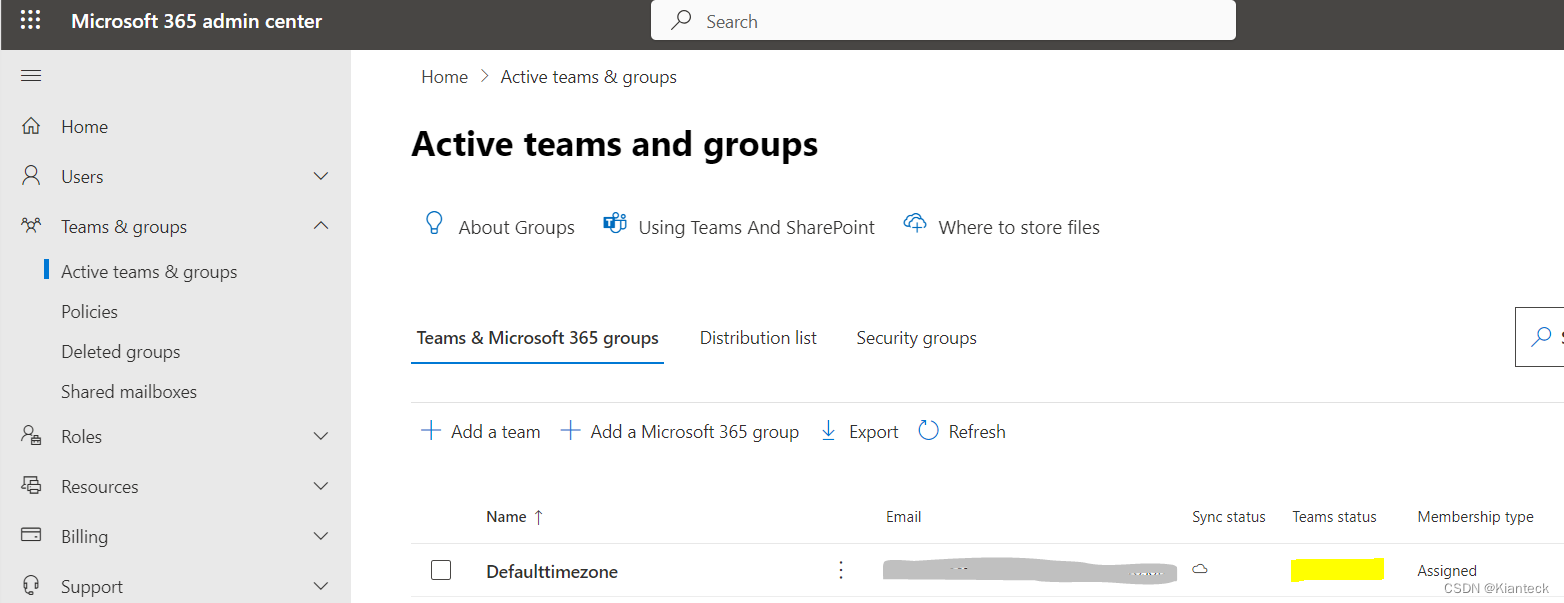Click the Teams logo icon beside Using Teams
Viewport: 1564px width, 603px height.
tap(615, 223)
